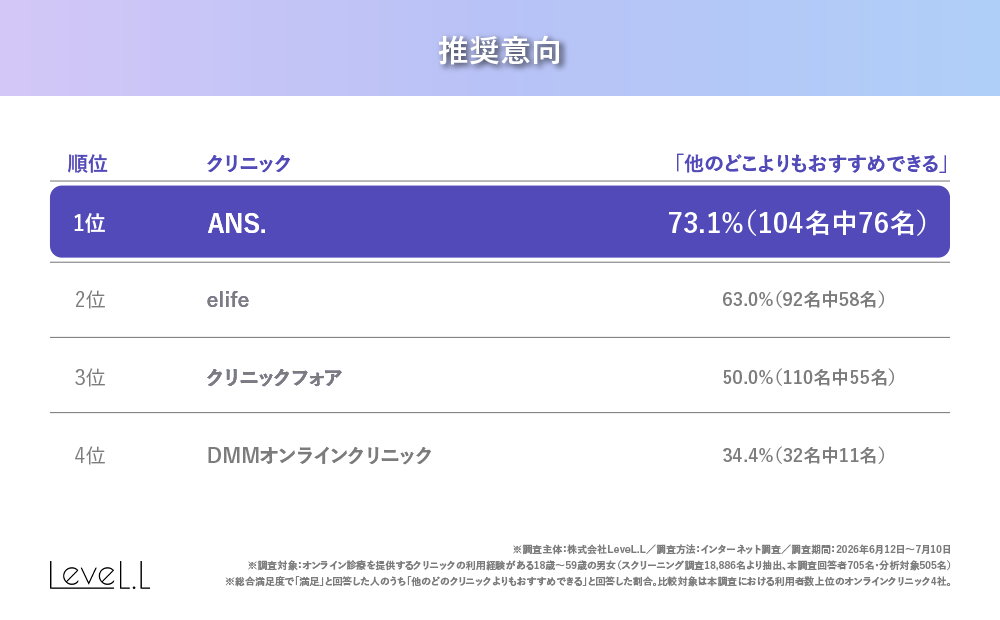This screenshot has height=620, width=1000.
Task: Click the ANS. clinic name
Action: pyautogui.click(x=237, y=223)
